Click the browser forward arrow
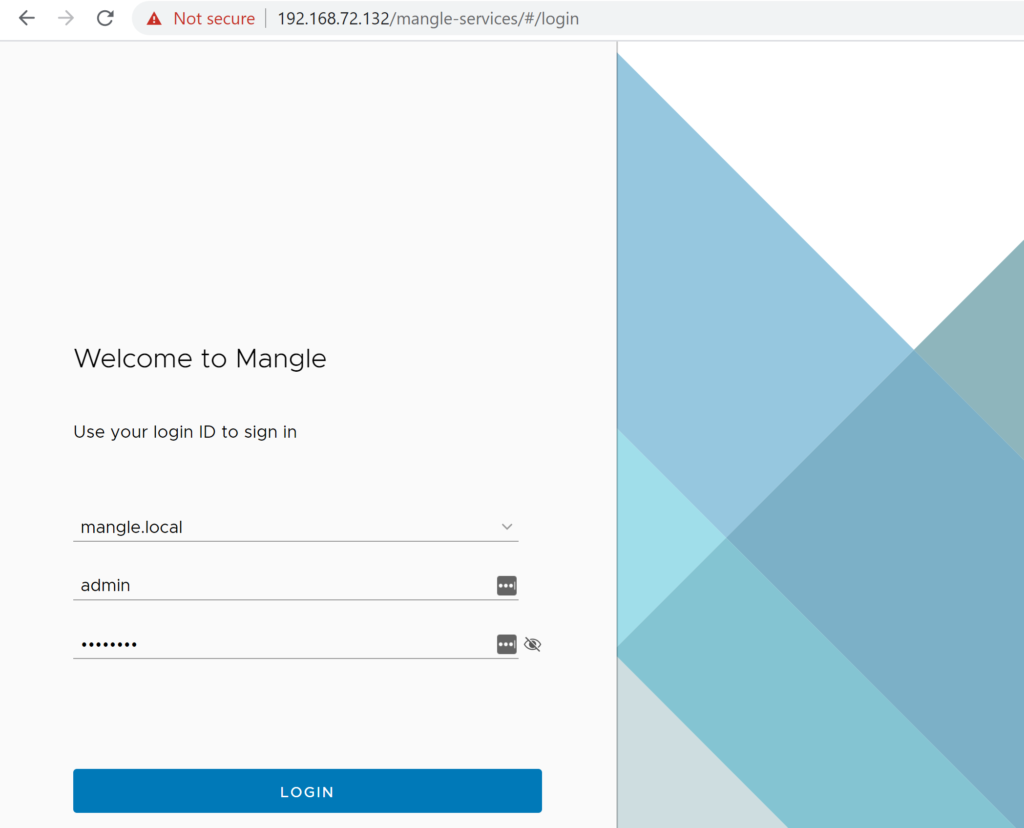Viewport: 1024px width, 828px height. [66, 18]
